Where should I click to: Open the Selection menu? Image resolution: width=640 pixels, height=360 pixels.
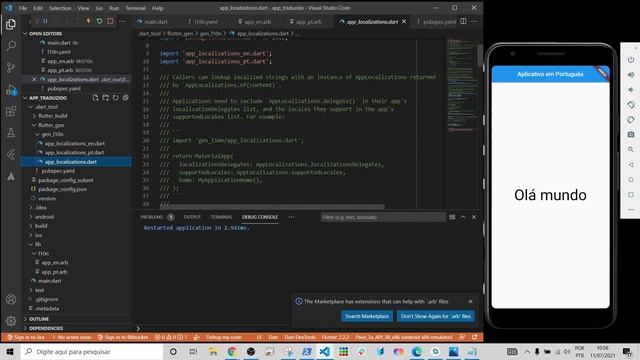[x=60, y=8]
